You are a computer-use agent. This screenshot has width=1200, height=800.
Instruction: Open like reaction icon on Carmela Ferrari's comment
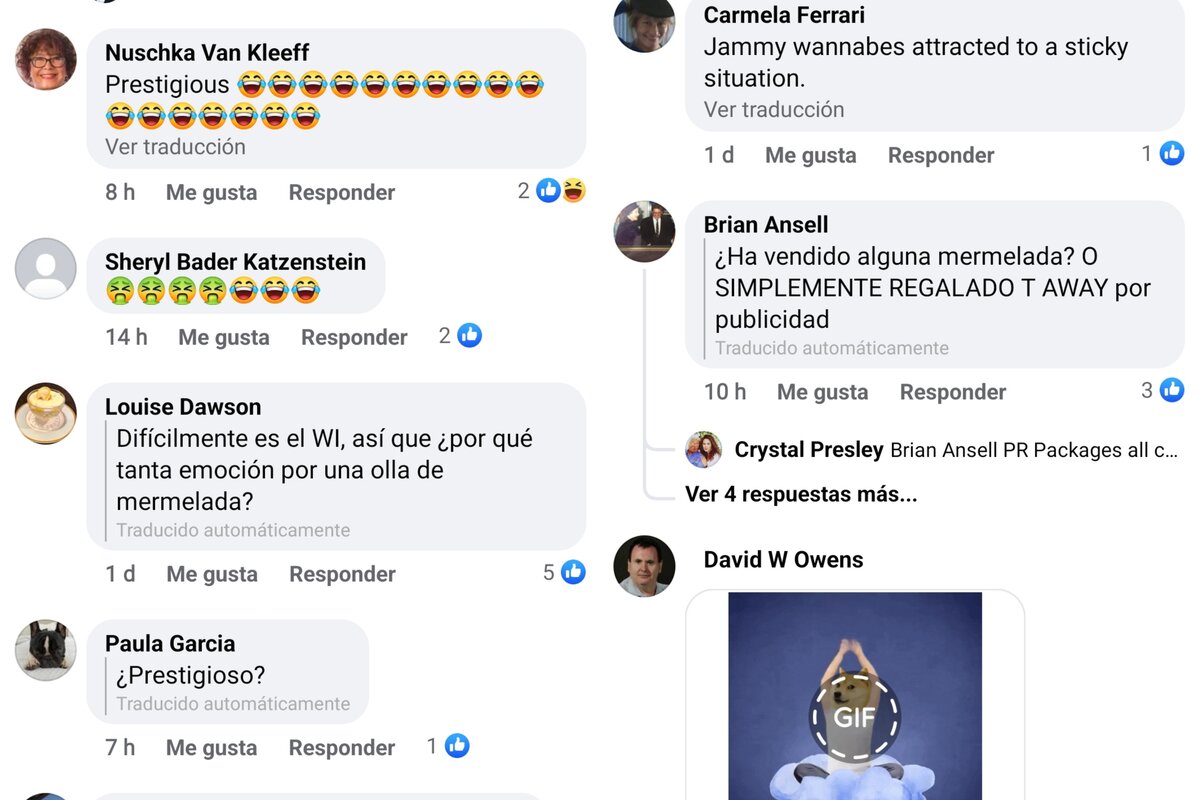(1172, 153)
